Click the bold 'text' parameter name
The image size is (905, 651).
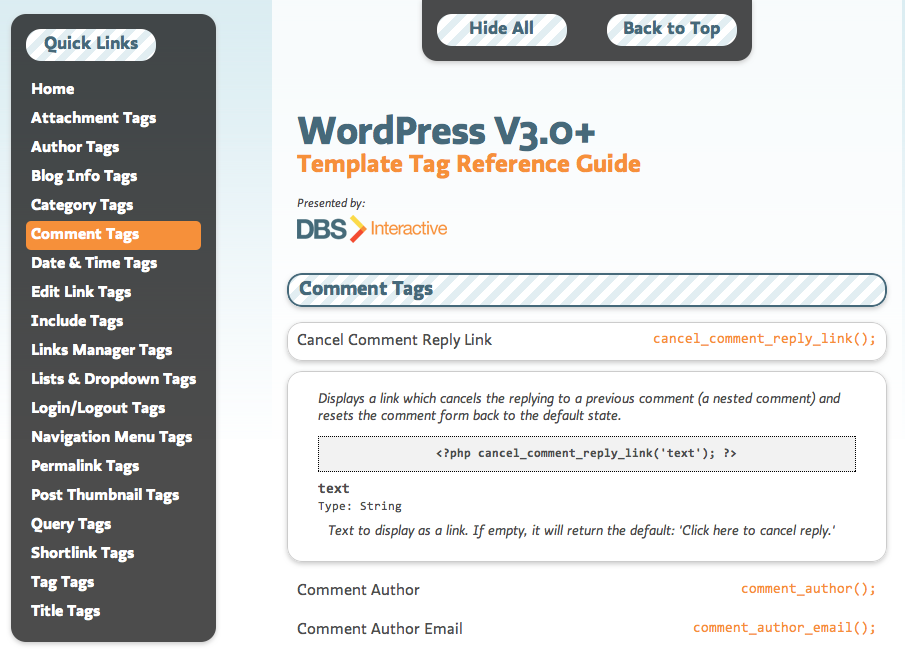[334, 488]
